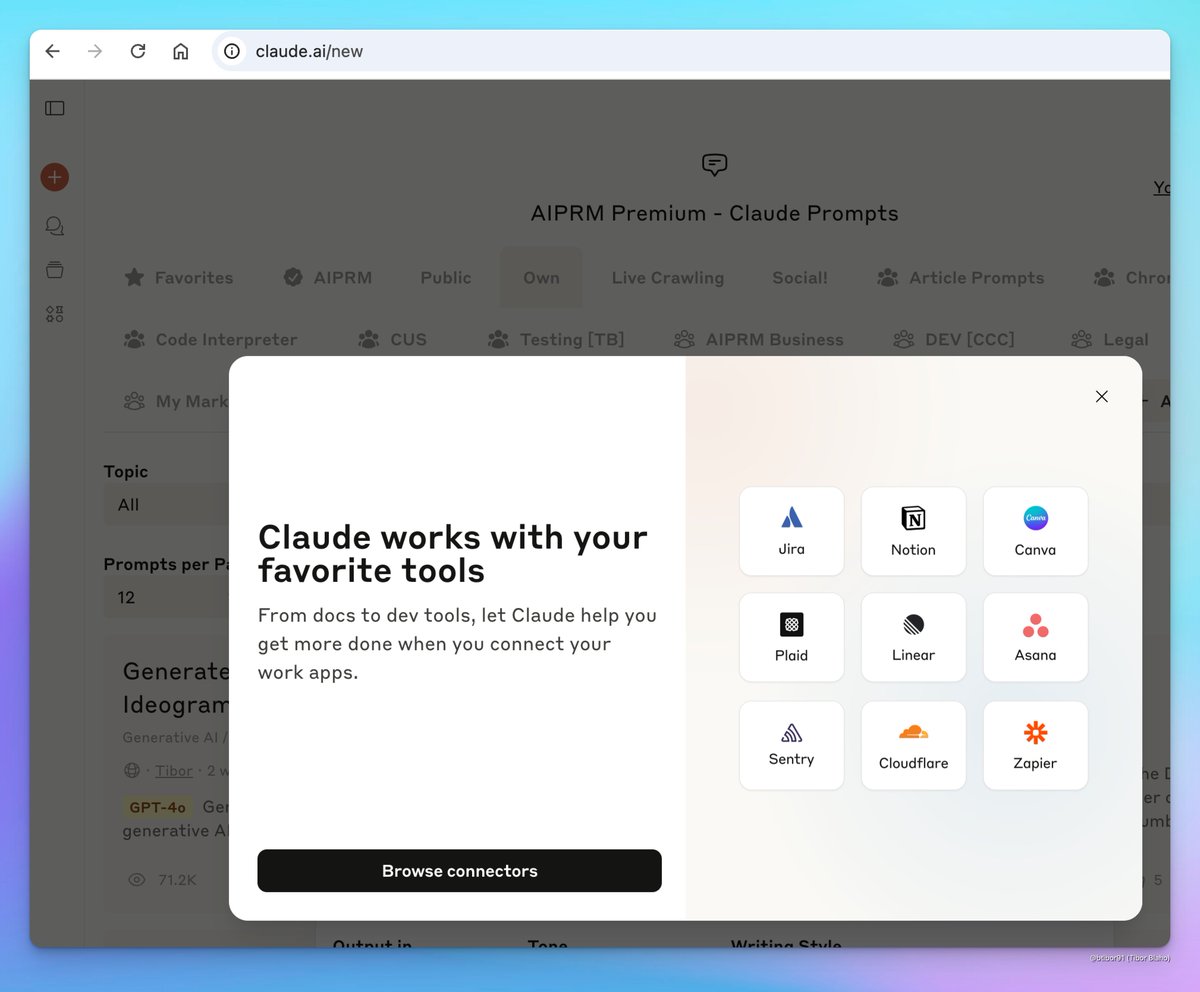Open the Testing [TB] tab
The image size is (1200, 992).
(556, 340)
